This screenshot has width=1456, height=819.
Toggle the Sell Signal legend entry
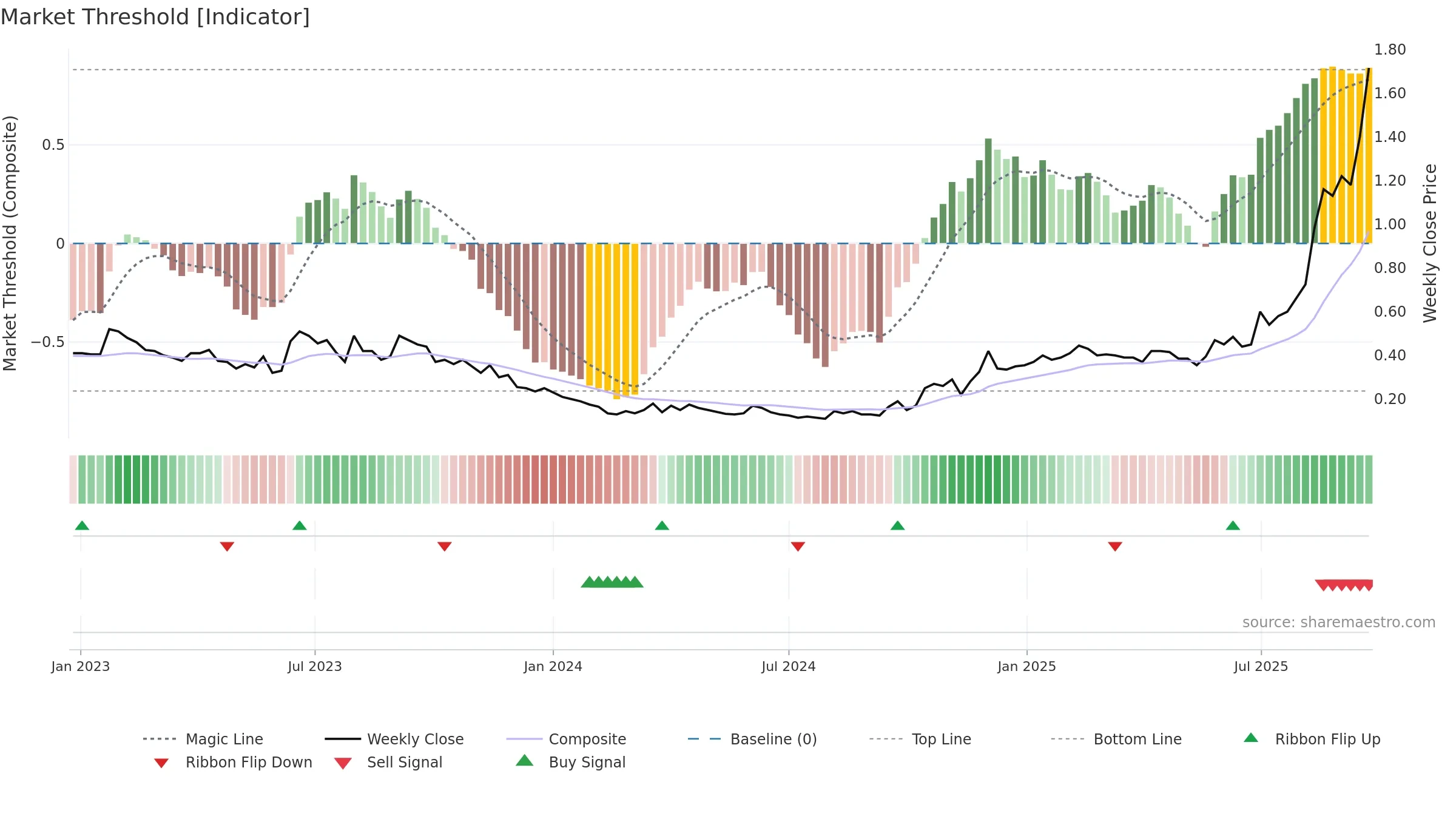(x=388, y=762)
